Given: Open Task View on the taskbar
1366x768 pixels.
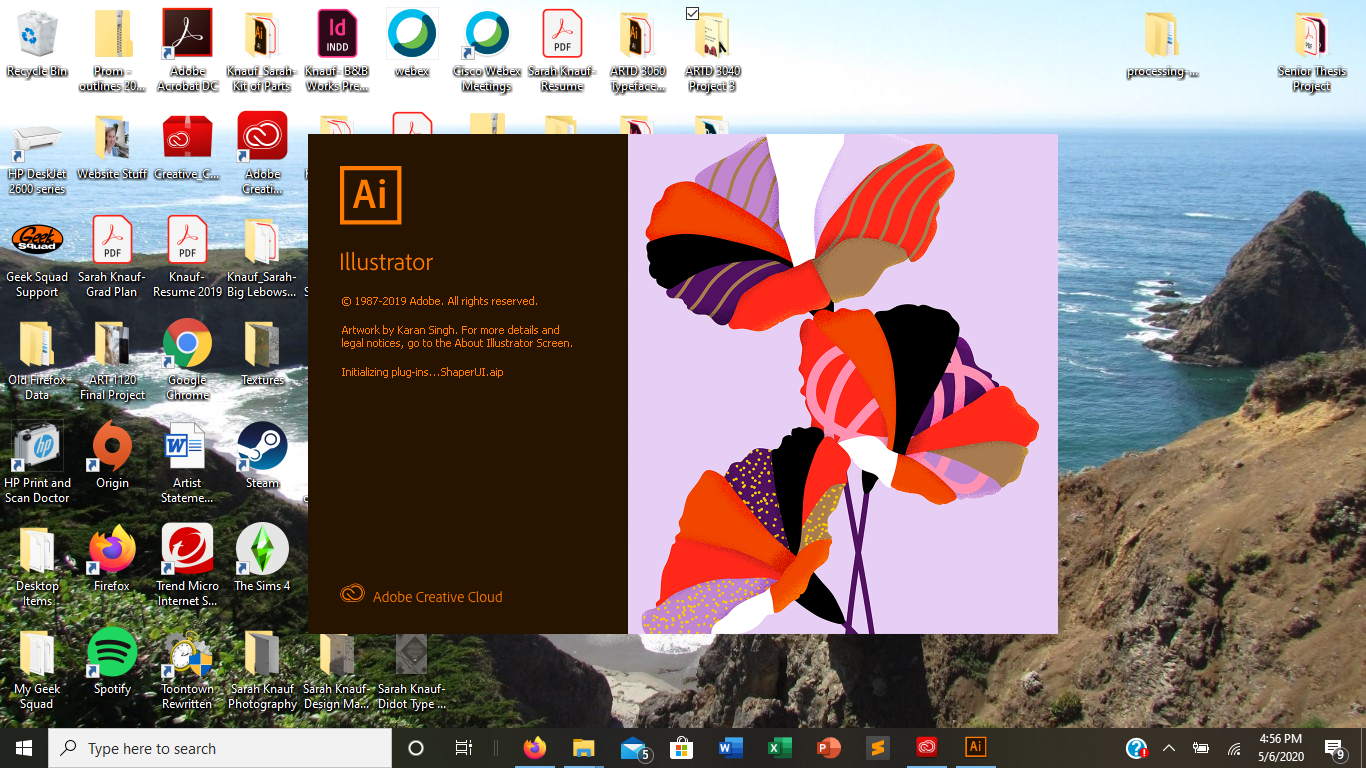Looking at the screenshot, I should [x=463, y=747].
